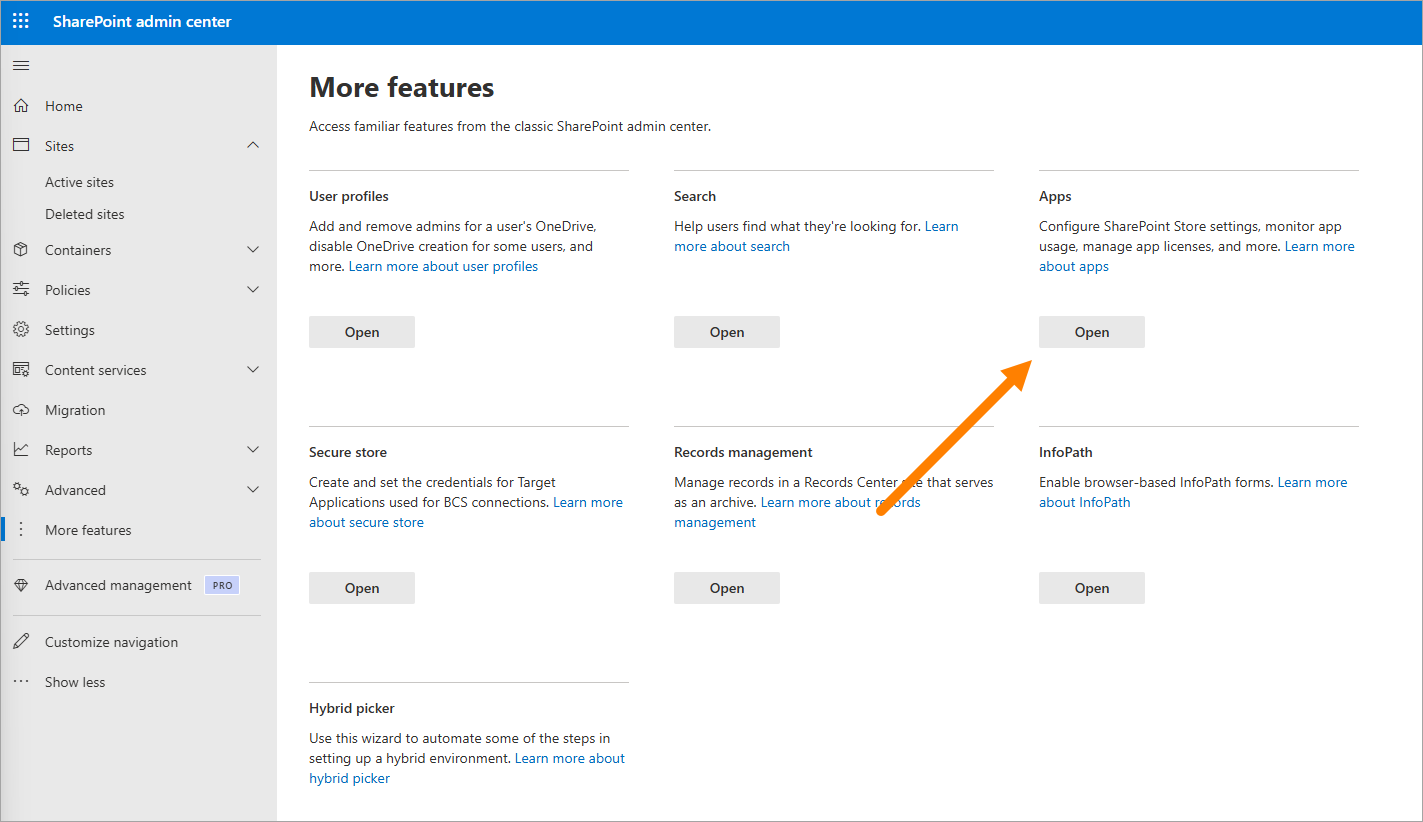Screen dimensions: 1423x822
Task: Select Migration in the sidebar
Action: [75, 410]
